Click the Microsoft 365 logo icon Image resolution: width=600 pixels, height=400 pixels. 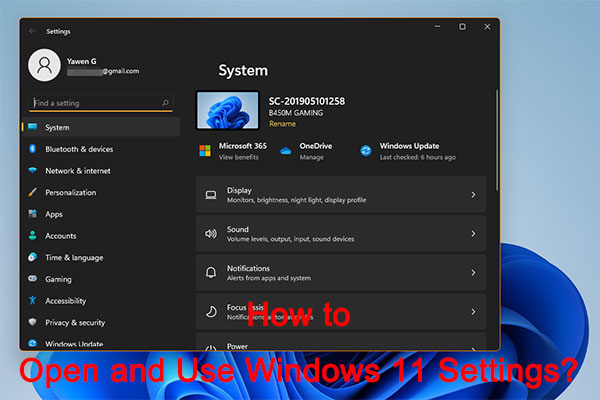205,151
